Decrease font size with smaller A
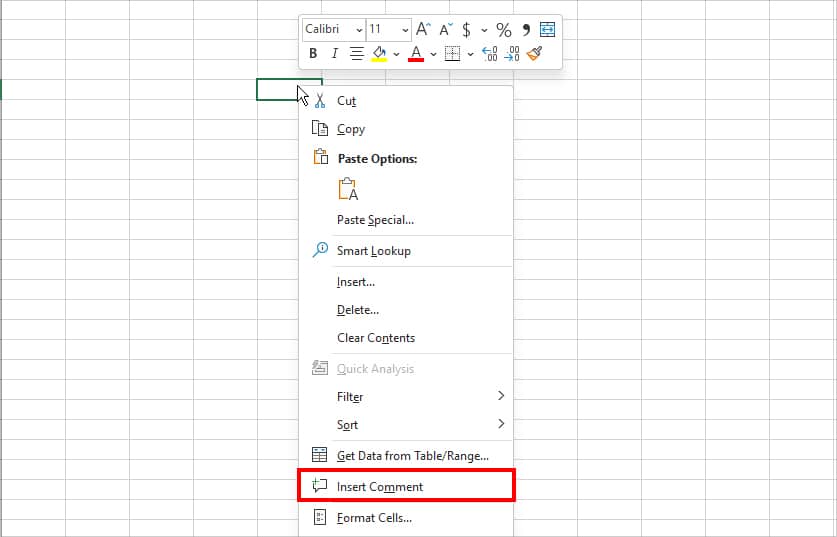This screenshot has height=537, width=837. [446, 29]
